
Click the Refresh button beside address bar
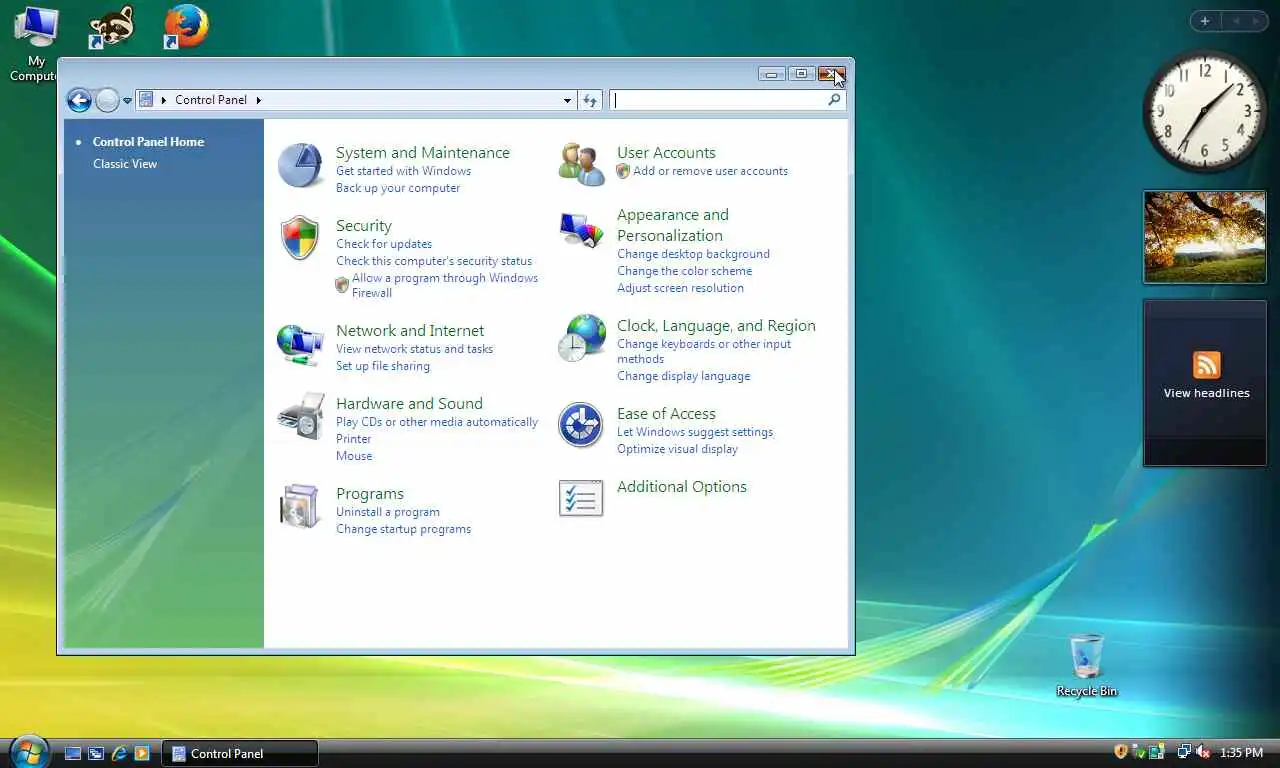(x=590, y=100)
